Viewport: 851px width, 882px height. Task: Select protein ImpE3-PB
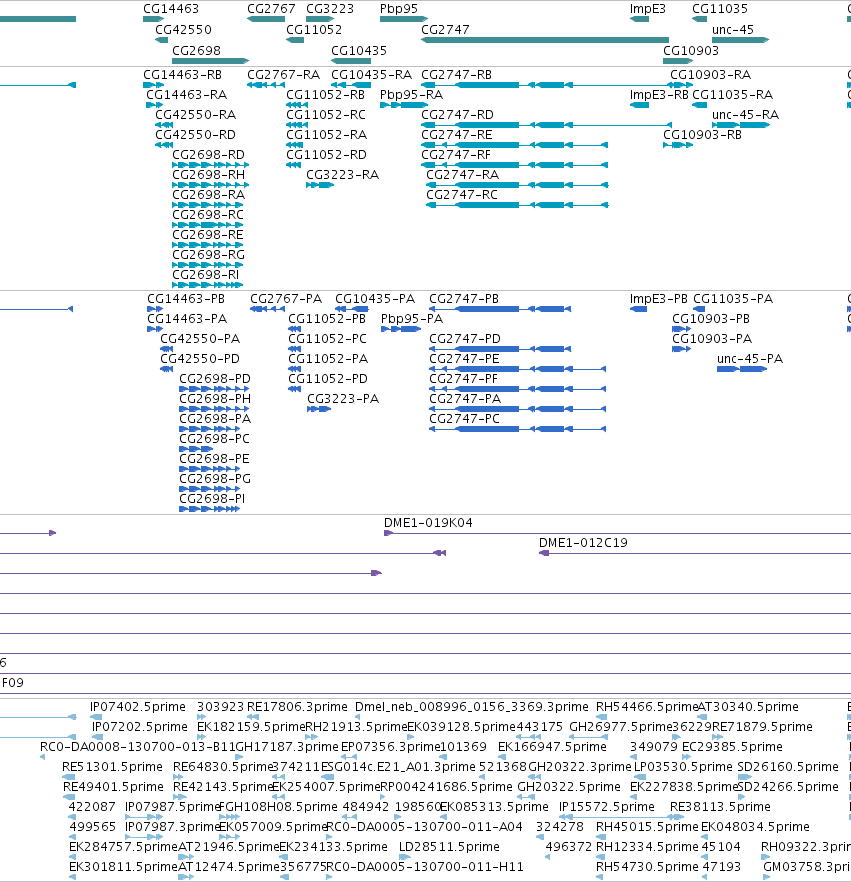pos(658,299)
